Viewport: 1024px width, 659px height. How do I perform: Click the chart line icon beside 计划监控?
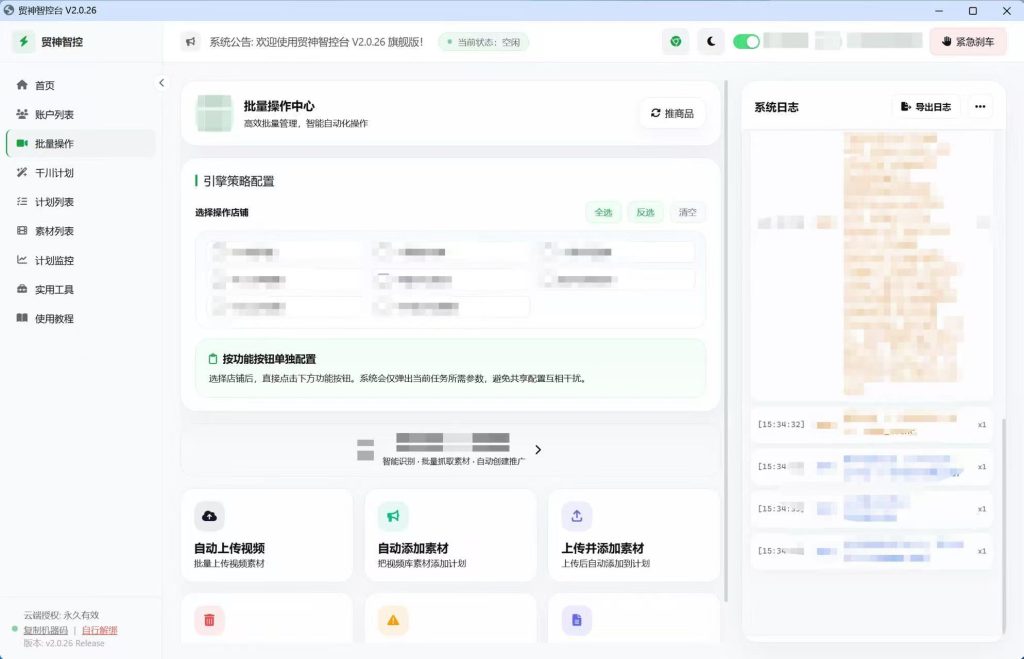22,260
